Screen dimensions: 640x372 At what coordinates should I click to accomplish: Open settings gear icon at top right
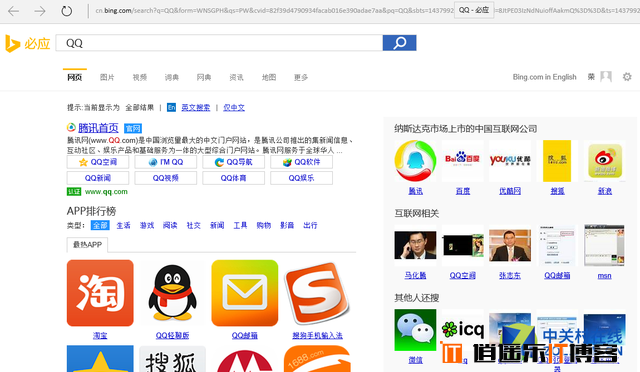(x=627, y=77)
